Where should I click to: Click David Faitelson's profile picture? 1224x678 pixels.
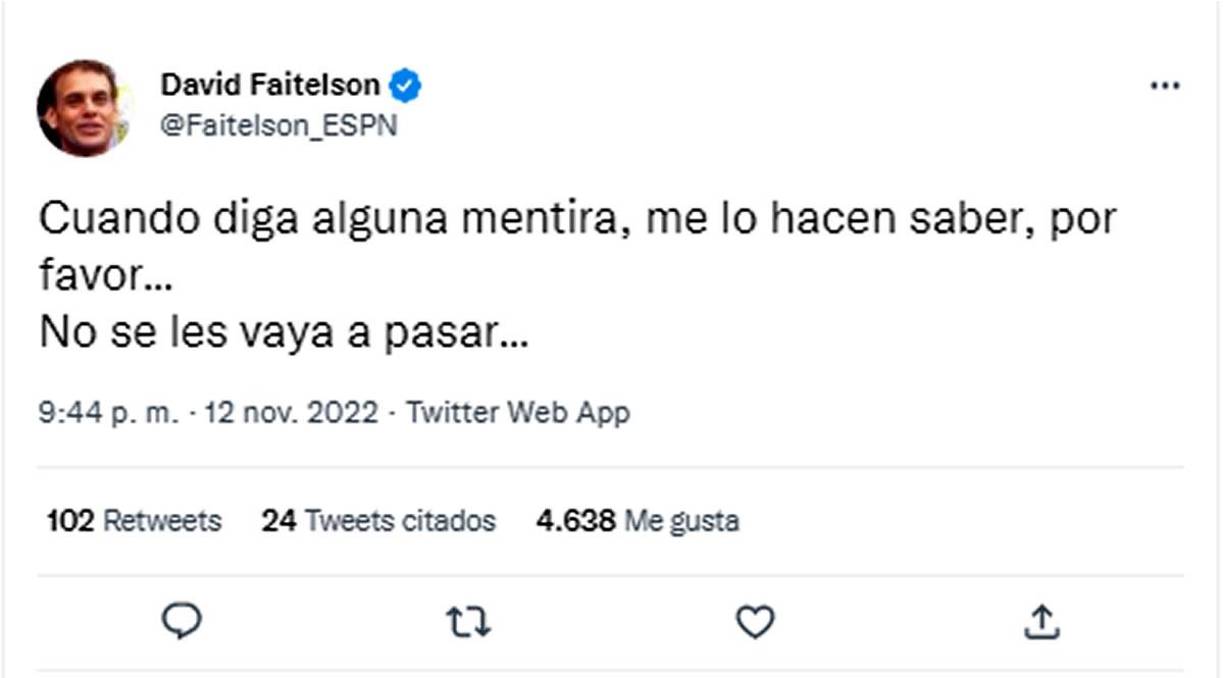point(84,107)
